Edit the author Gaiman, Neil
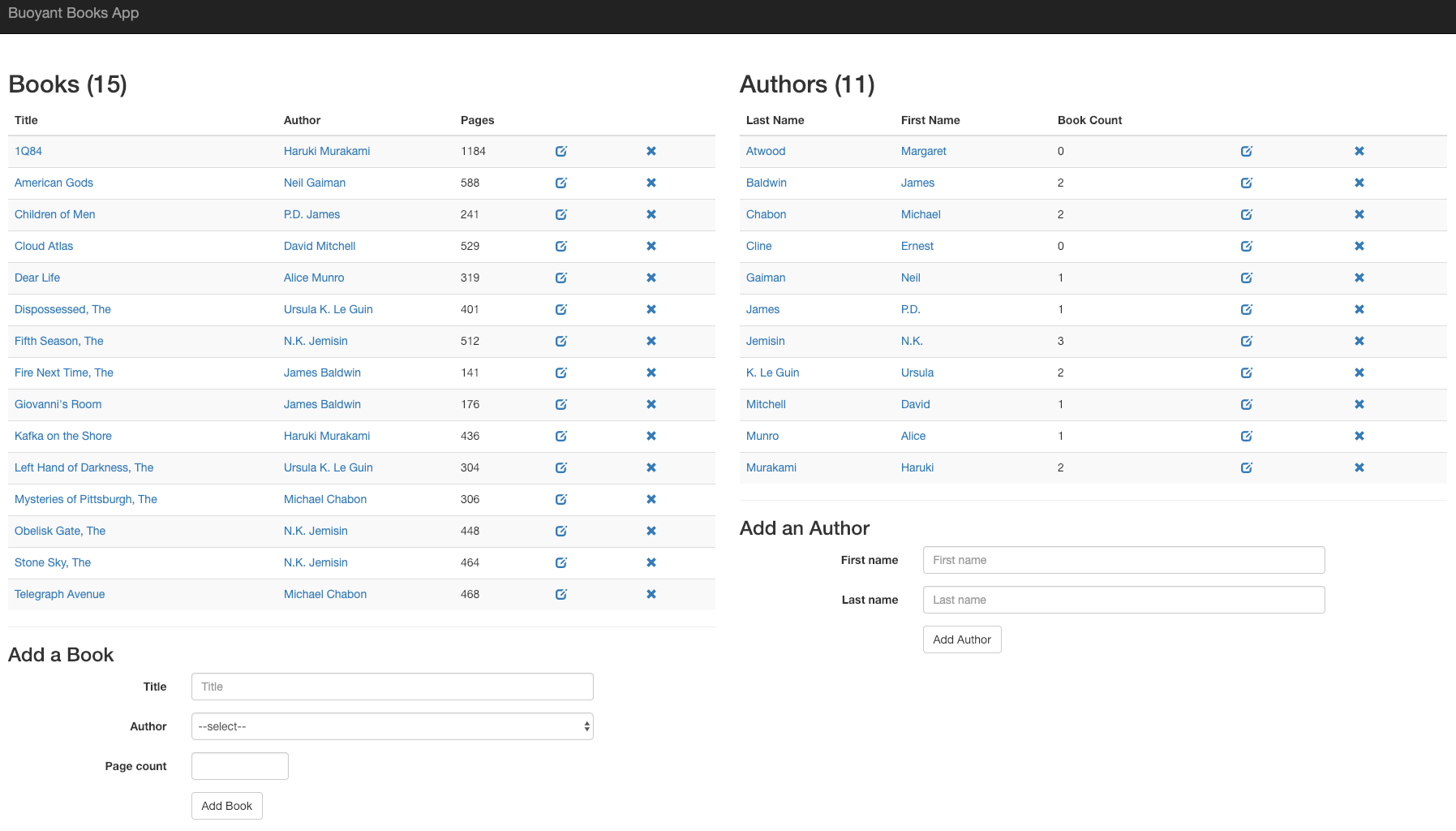The height and width of the screenshot is (831, 1456). coord(1247,278)
